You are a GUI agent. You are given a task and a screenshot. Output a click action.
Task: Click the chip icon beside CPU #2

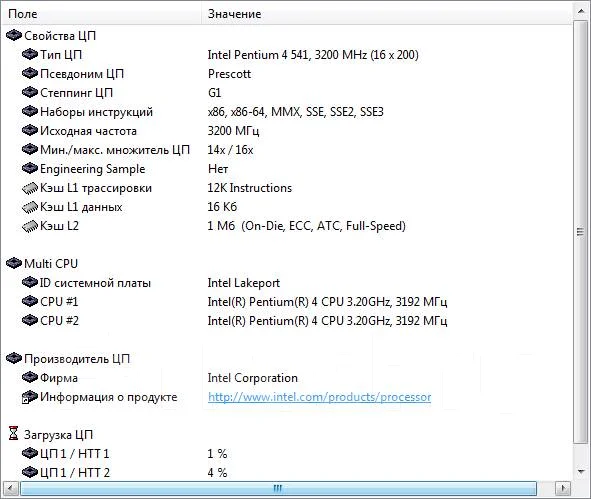30,320
